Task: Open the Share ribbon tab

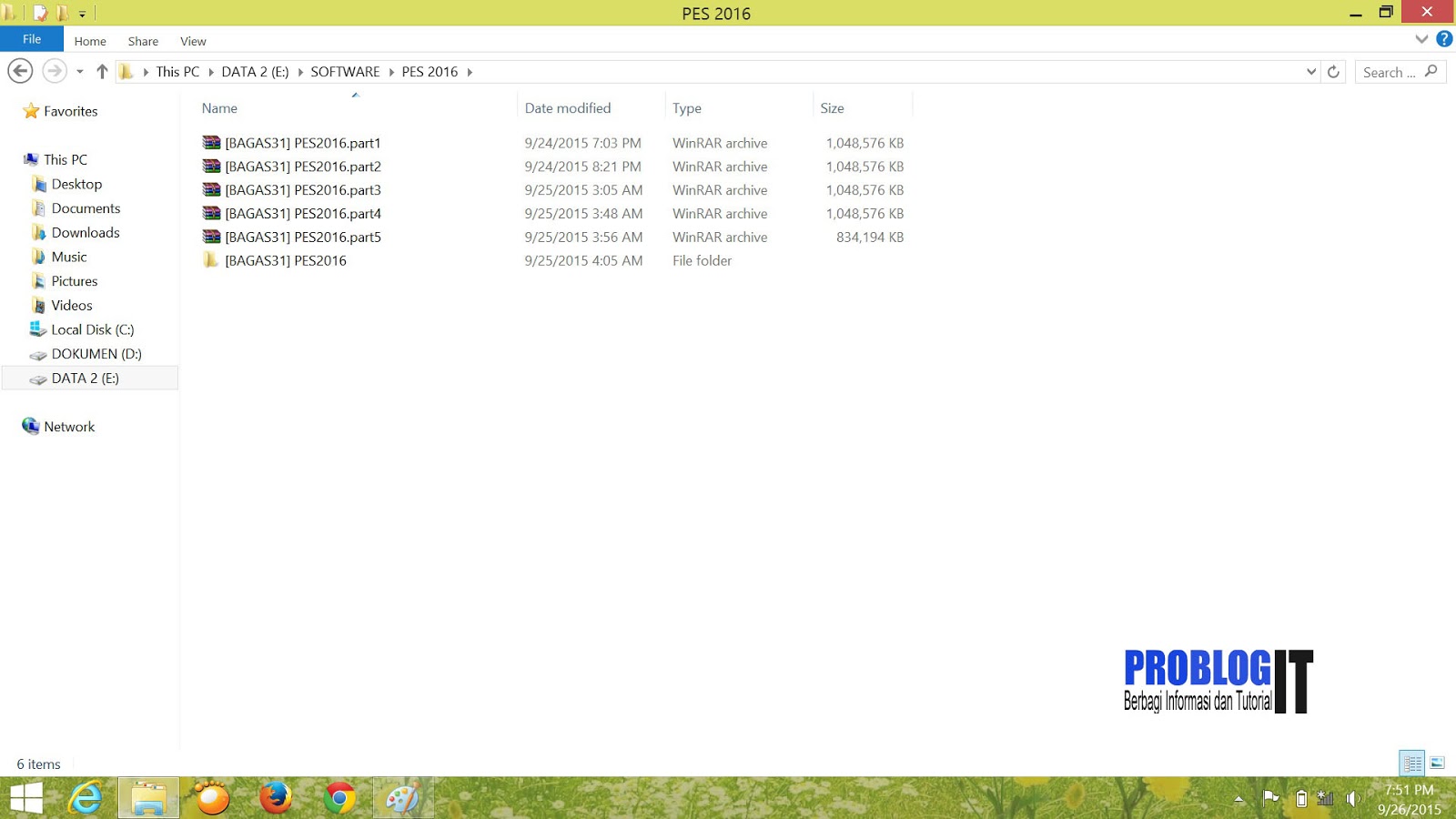Action: [143, 41]
